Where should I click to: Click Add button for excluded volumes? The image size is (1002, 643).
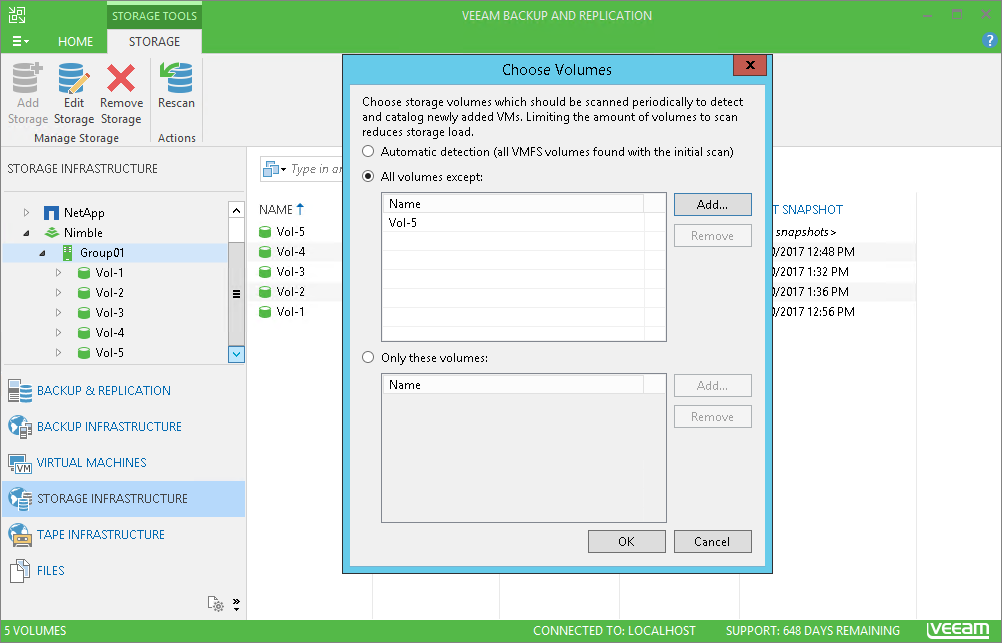tap(713, 205)
